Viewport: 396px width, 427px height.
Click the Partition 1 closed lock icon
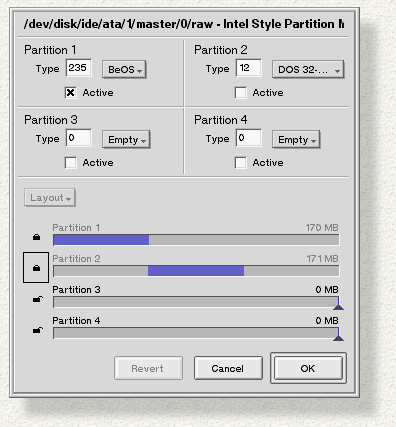tap(36, 237)
